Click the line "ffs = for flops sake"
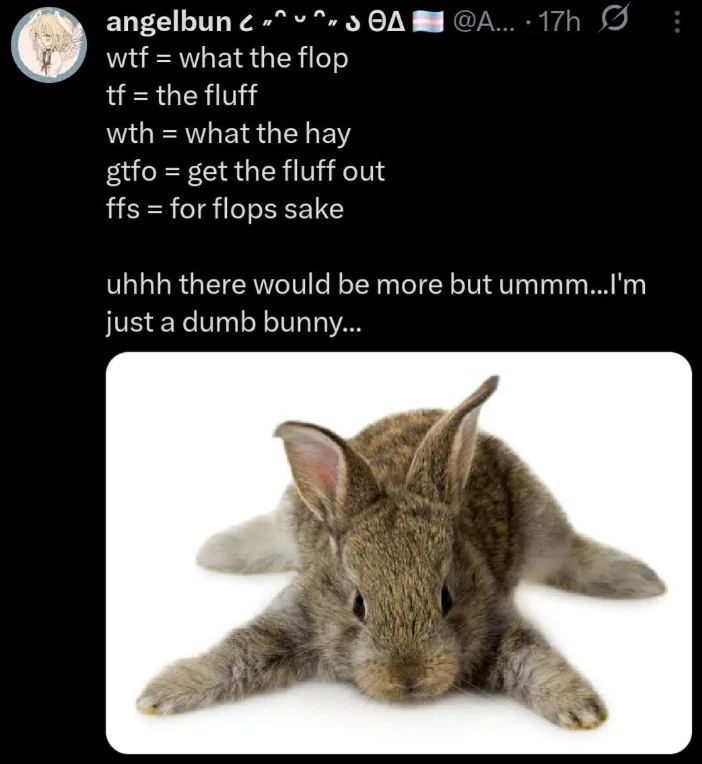The height and width of the screenshot is (764, 702). (224, 209)
